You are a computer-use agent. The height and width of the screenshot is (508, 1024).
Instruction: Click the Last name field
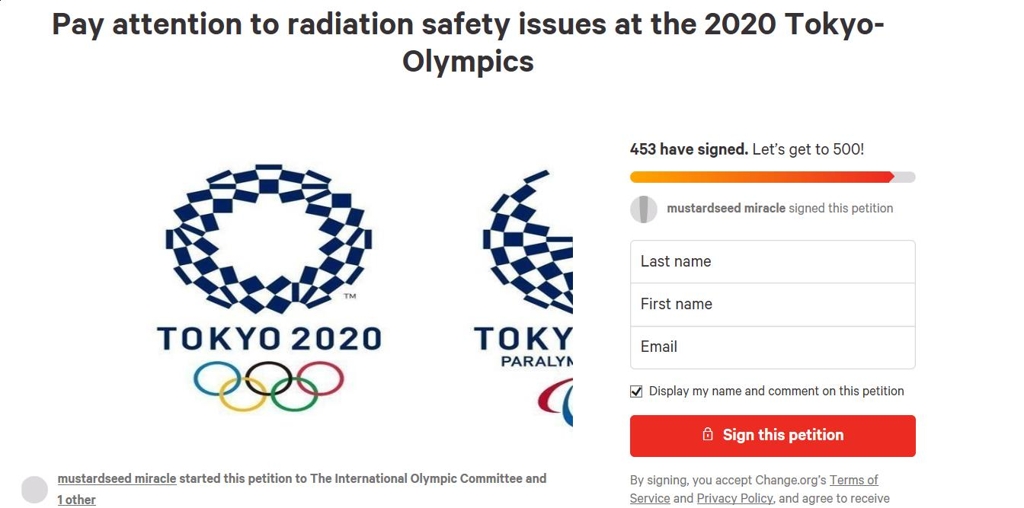click(773, 261)
